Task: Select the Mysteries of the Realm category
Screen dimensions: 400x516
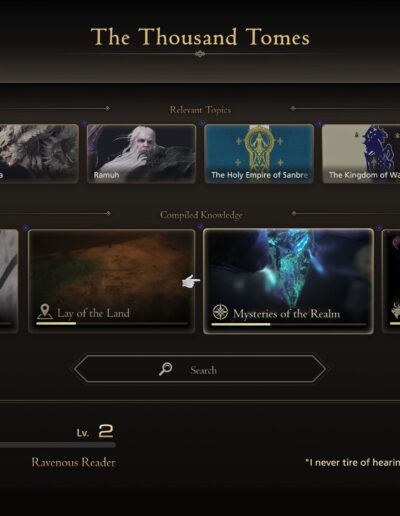Action: (288, 281)
